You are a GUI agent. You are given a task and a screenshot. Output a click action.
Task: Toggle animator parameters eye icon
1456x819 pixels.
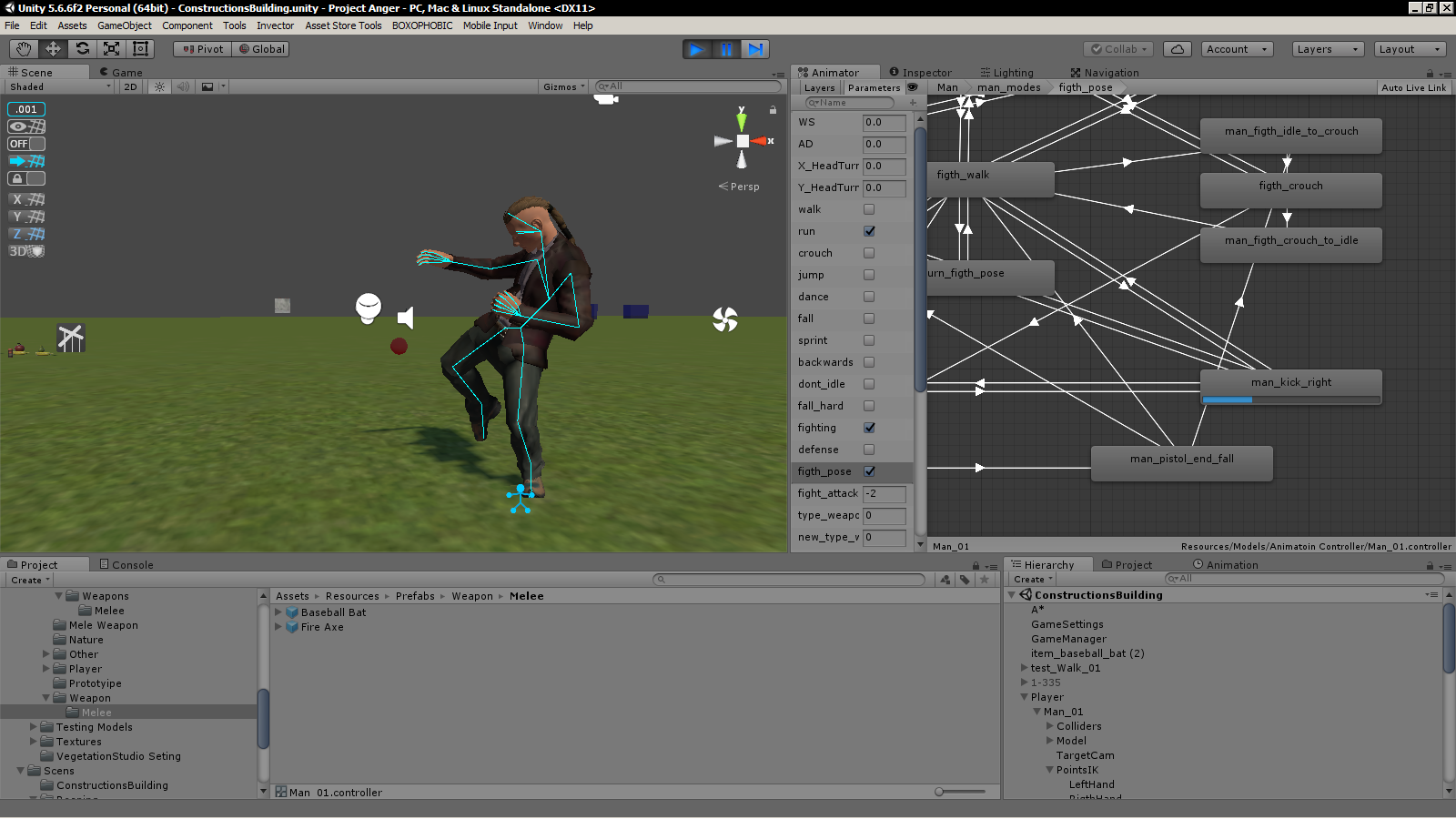pyautogui.click(x=912, y=87)
